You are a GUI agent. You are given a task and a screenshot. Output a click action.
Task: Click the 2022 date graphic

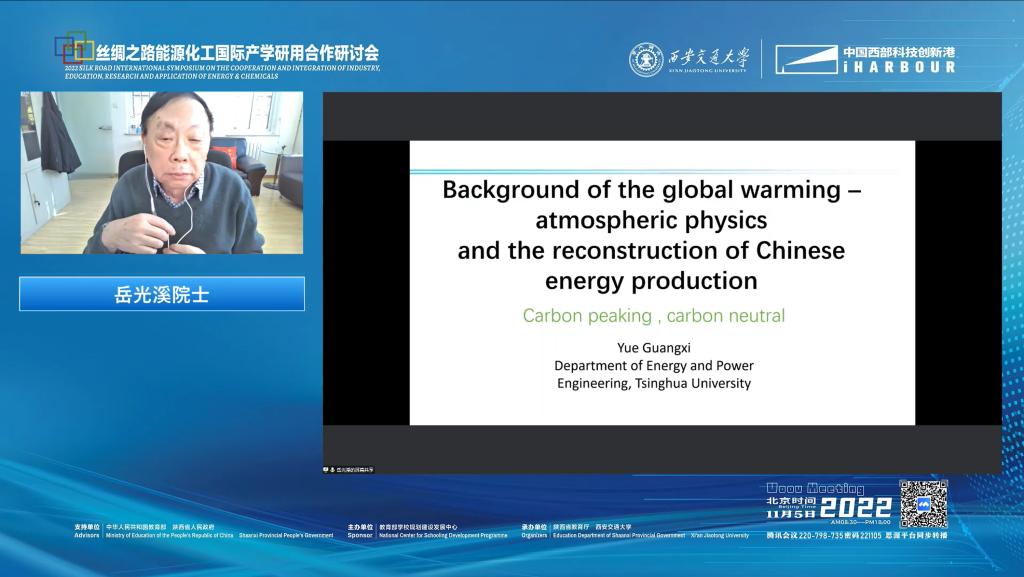click(x=855, y=507)
